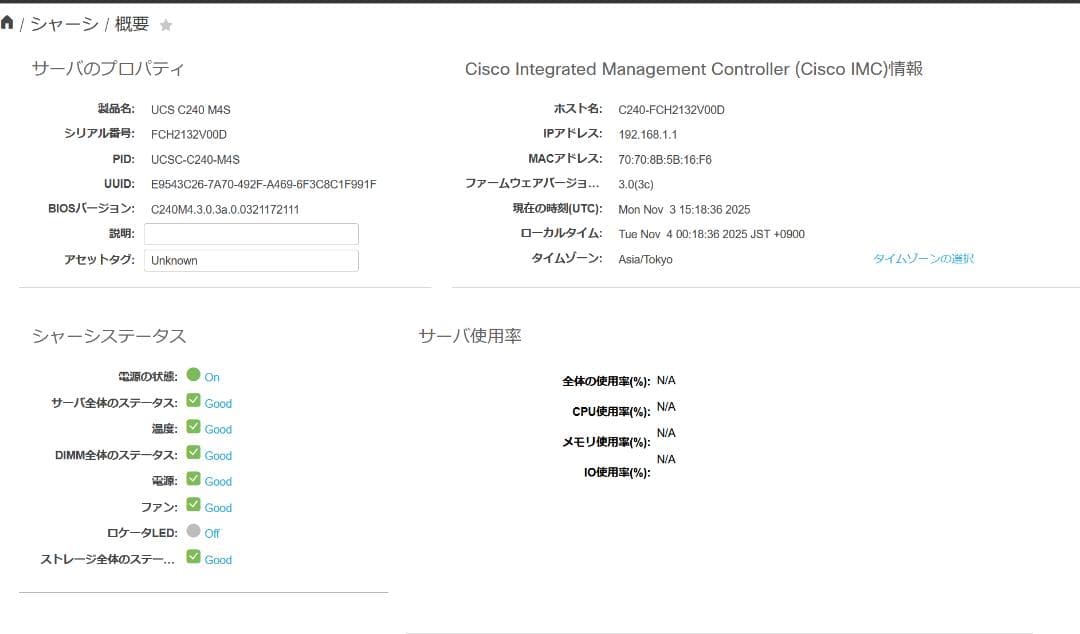The width and height of the screenshot is (1080, 634).
Task: Toggle power state by clicking On
Action: click(x=214, y=377)
